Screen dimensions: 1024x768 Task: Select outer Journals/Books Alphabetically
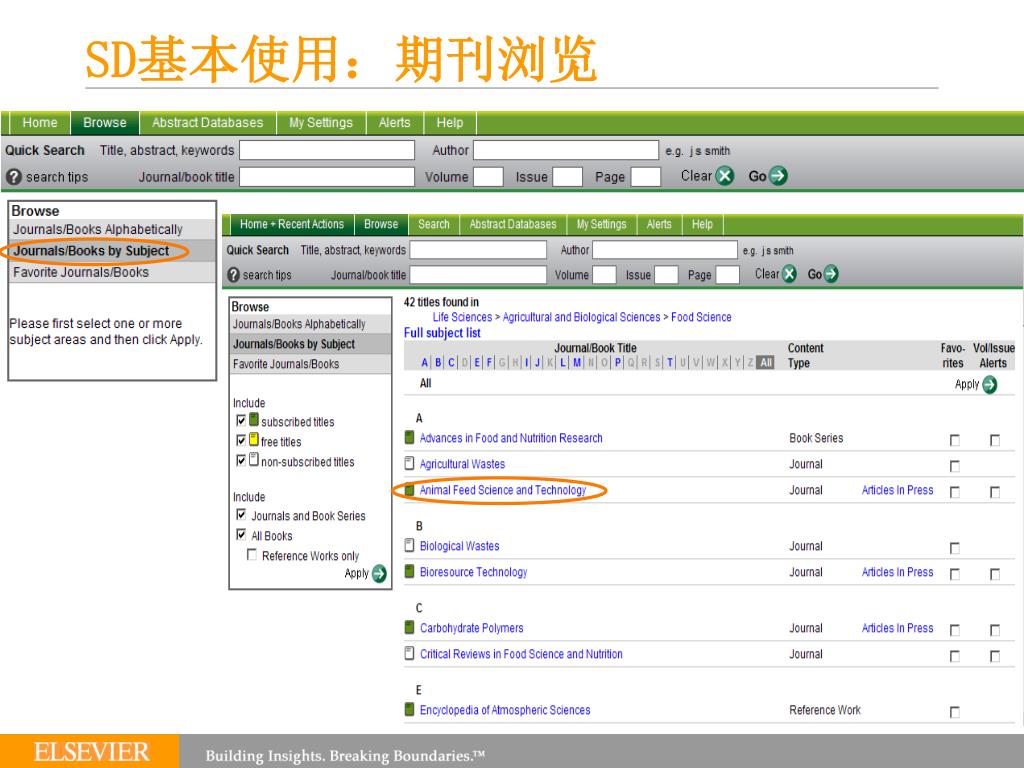98,229
